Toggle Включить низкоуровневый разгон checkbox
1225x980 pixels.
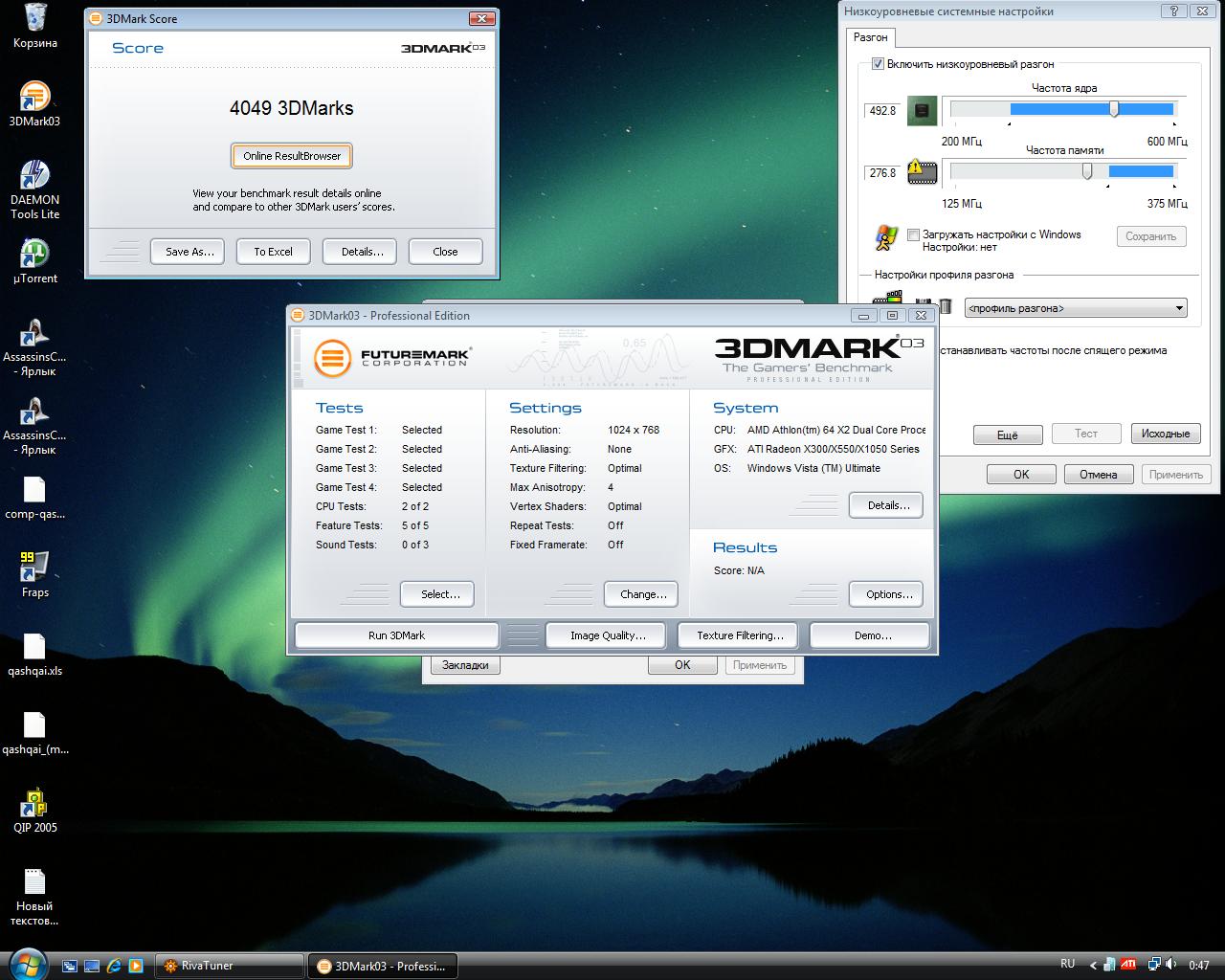pyautogui.click(x=877, y=64)
